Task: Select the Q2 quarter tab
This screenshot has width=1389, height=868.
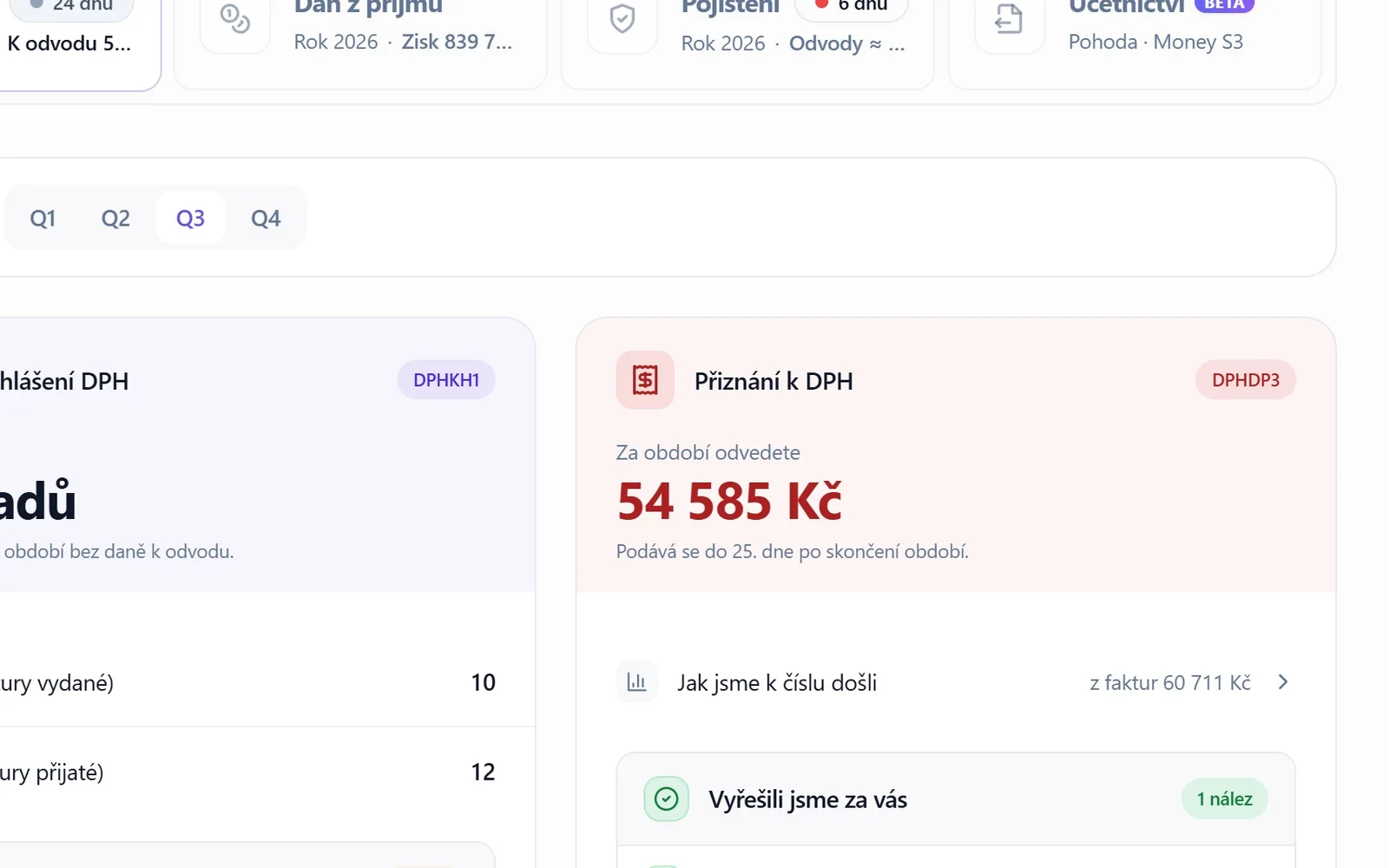Action: [x=115, y=218]
